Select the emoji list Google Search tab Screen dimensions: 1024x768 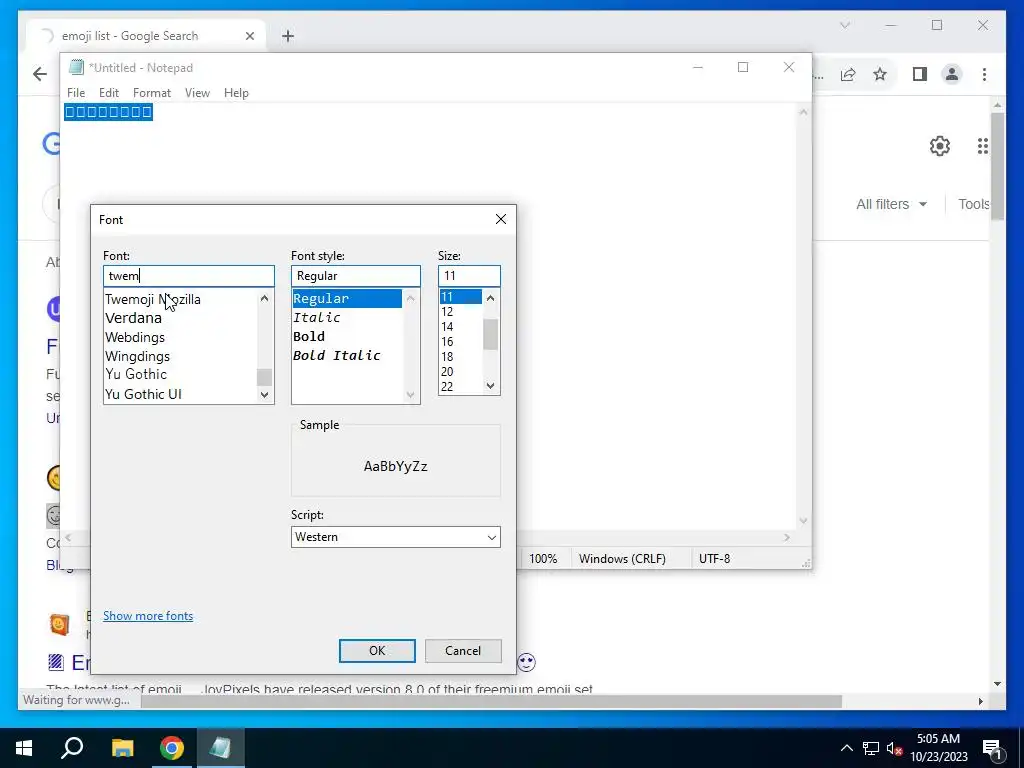(147, 36)
